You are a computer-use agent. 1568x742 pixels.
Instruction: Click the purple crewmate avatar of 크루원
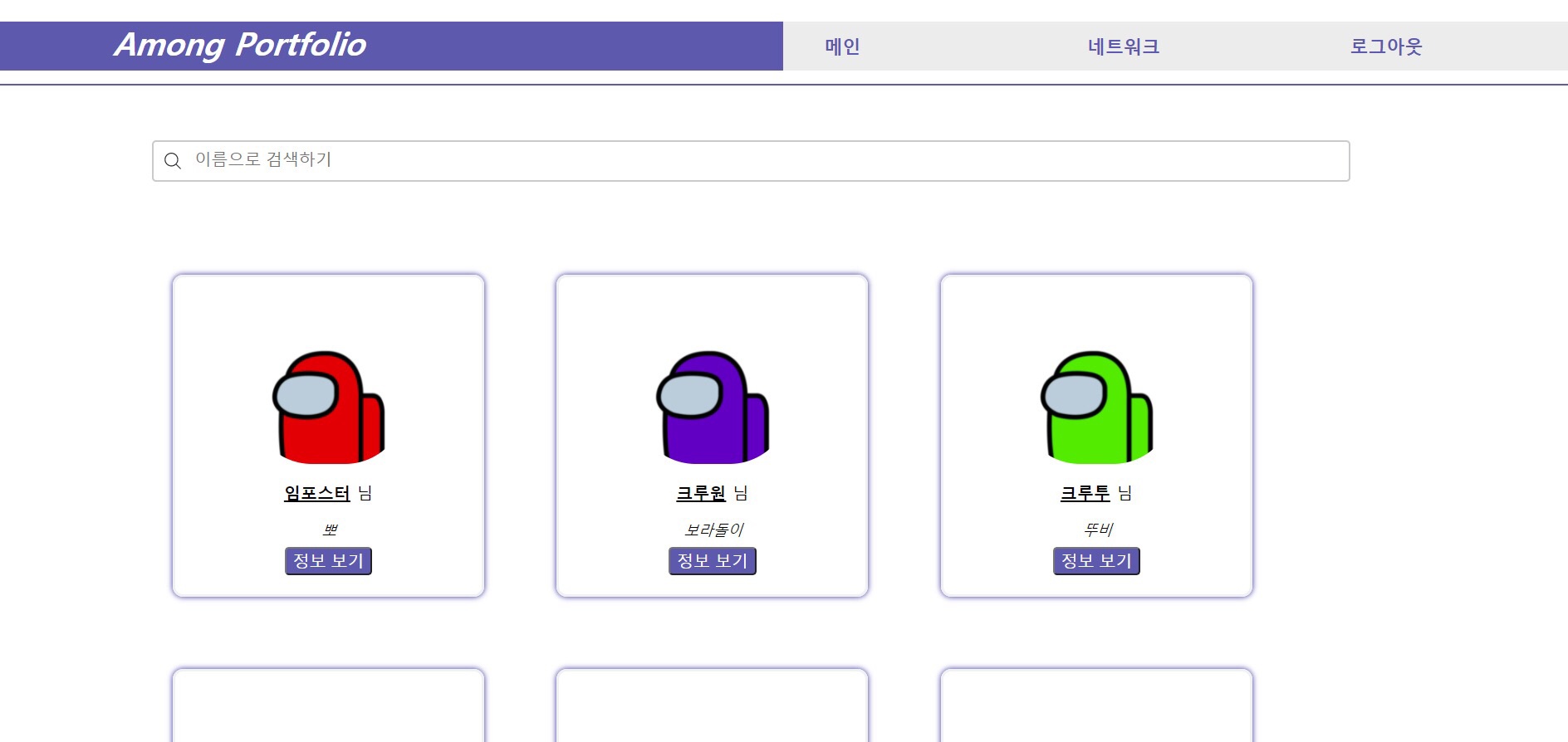(713, 407)
